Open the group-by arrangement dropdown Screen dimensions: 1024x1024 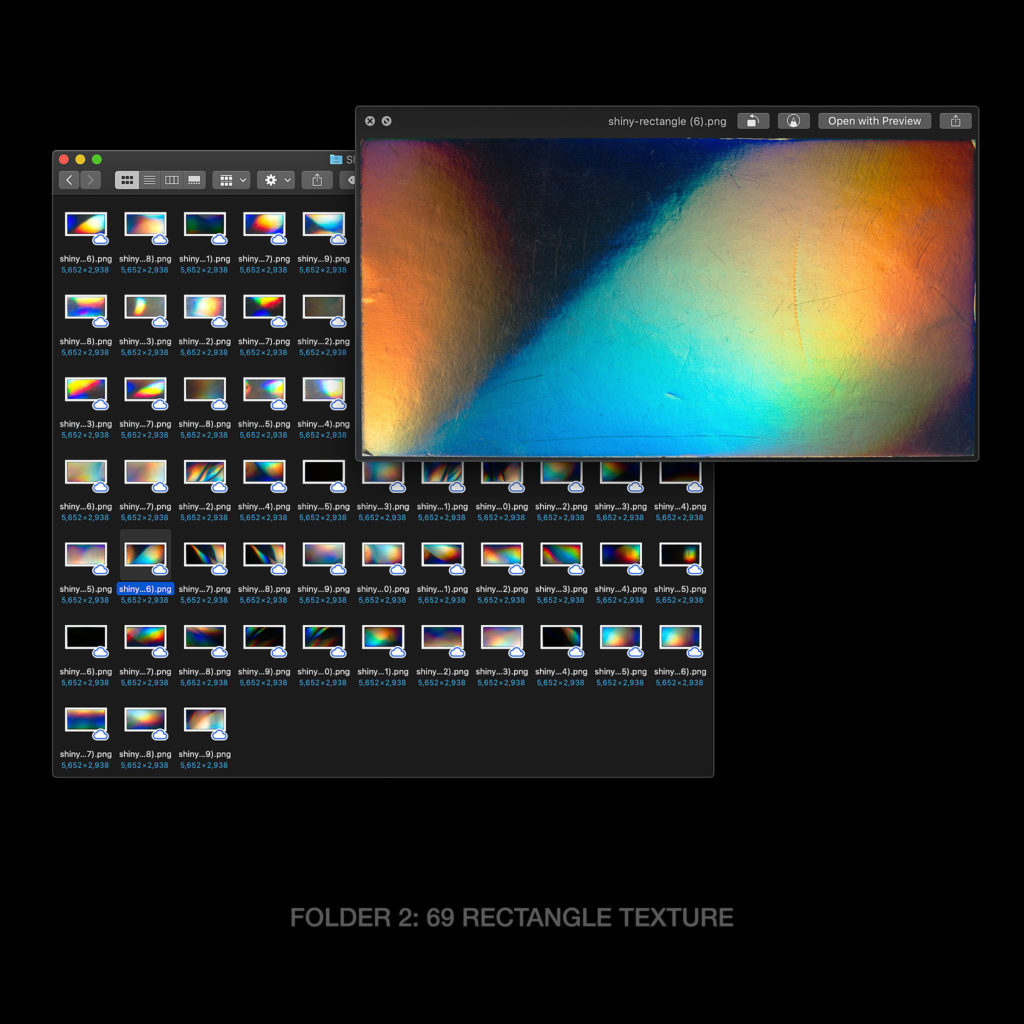[x=232, y=180]
